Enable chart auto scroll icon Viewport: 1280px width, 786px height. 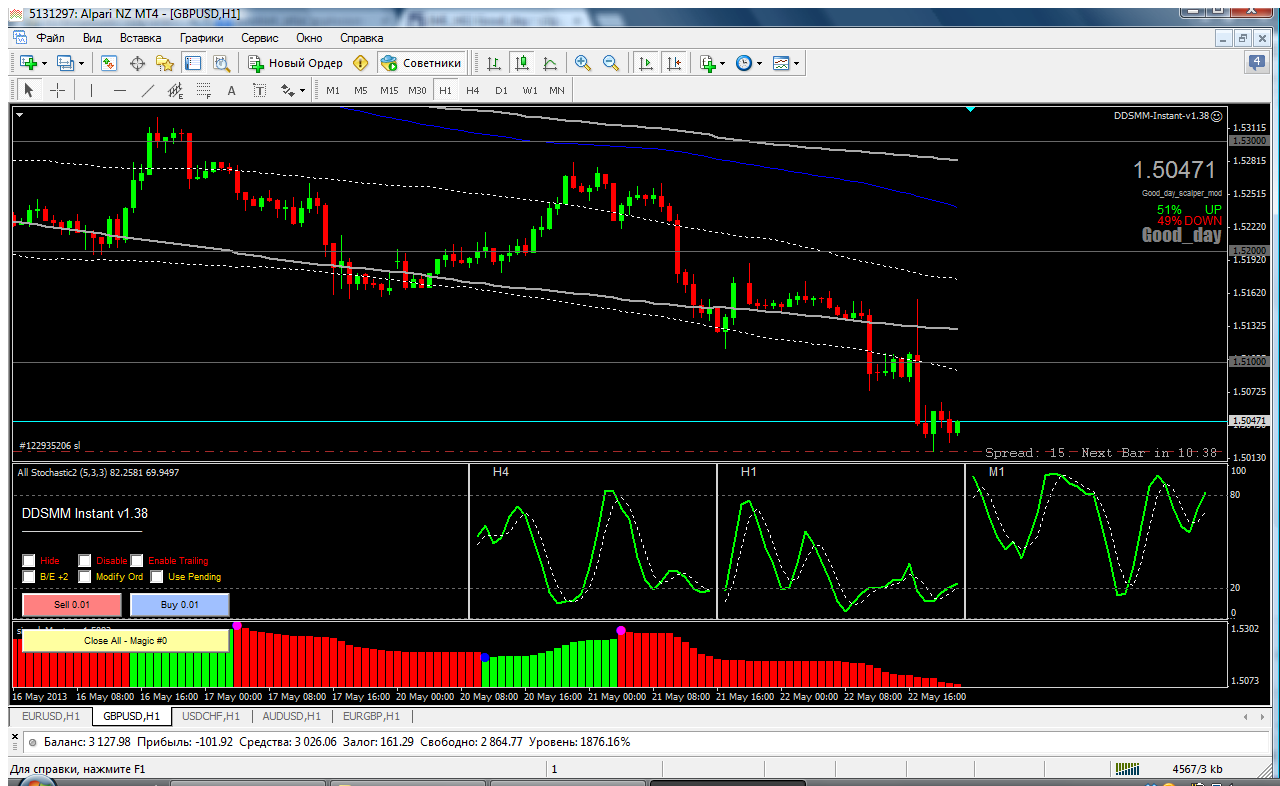click(x=646, y=63)
